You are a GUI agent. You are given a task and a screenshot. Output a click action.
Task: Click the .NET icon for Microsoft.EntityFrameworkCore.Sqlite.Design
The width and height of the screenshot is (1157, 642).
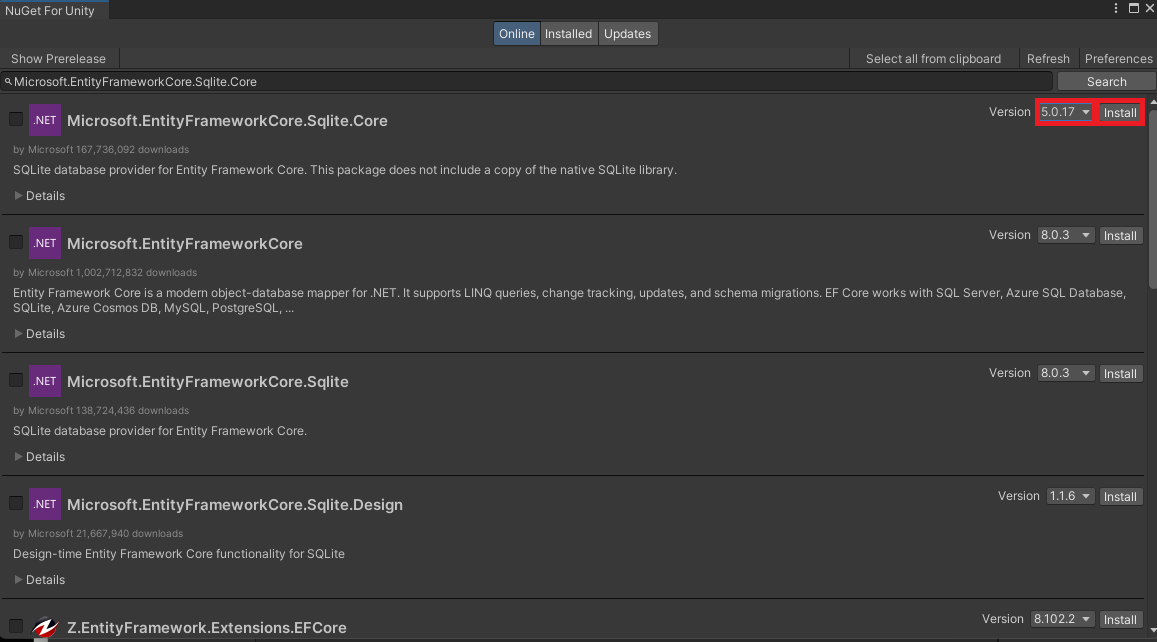pyautogui.click(x=45, y=505)
